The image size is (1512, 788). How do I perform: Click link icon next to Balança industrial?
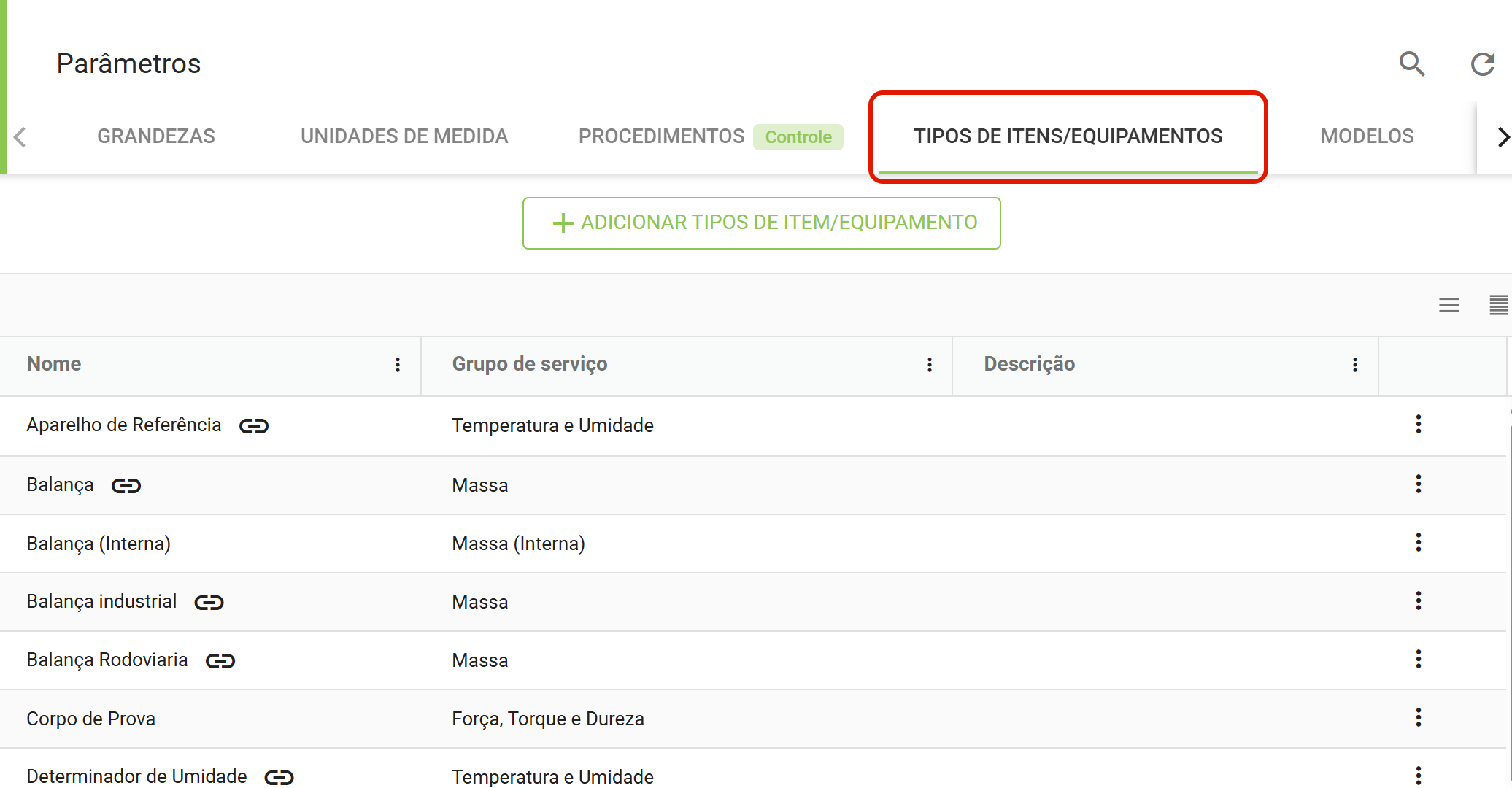pos(209,603)
